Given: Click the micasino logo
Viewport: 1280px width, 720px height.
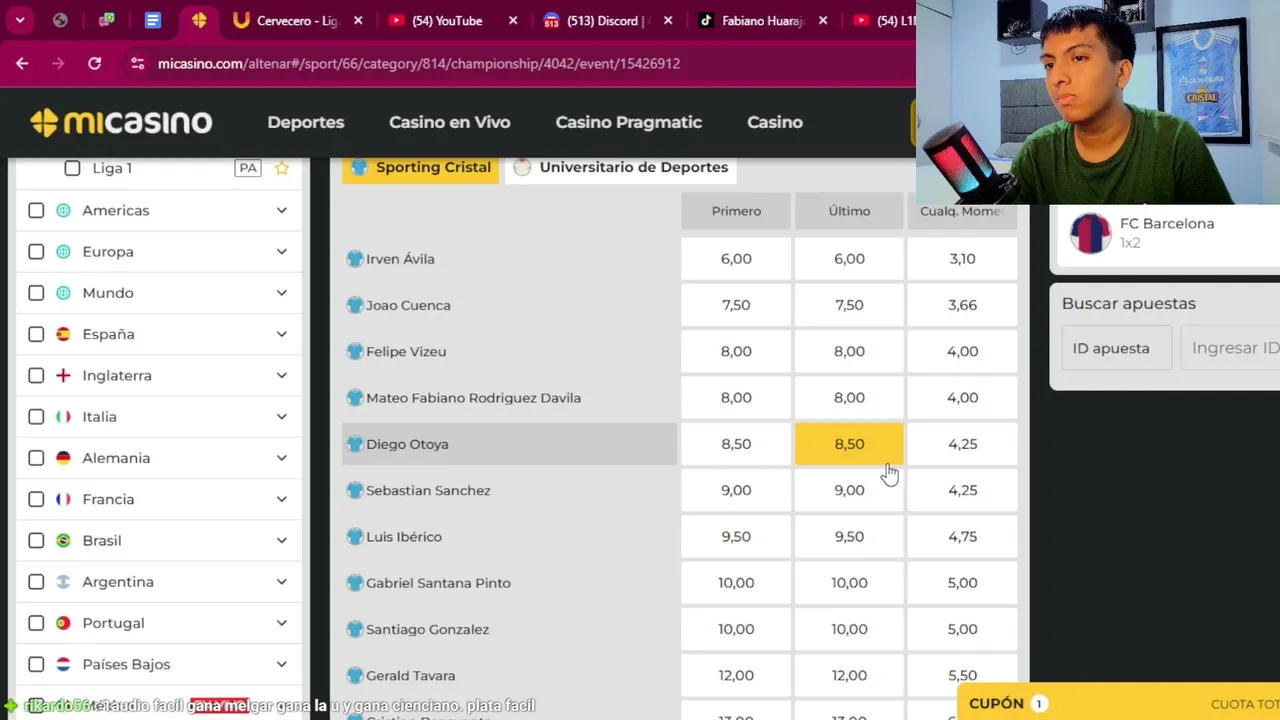Looking at the screenshot, I should click(x=121, y=122).
